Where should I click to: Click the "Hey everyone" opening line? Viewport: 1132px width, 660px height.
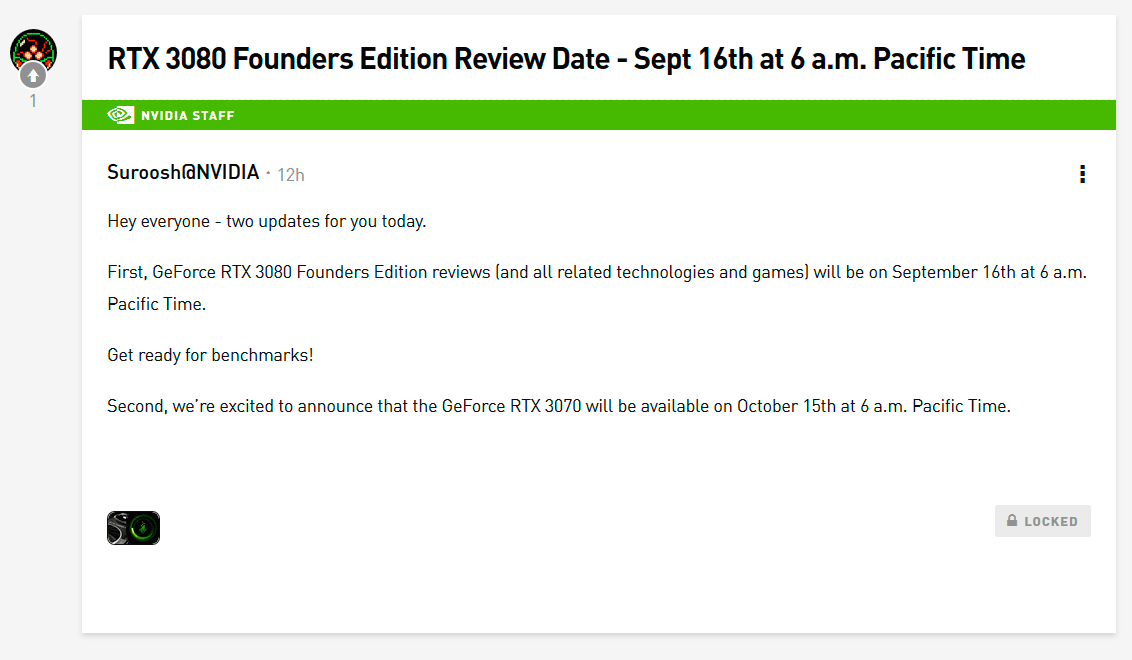(x=266, y=221)
